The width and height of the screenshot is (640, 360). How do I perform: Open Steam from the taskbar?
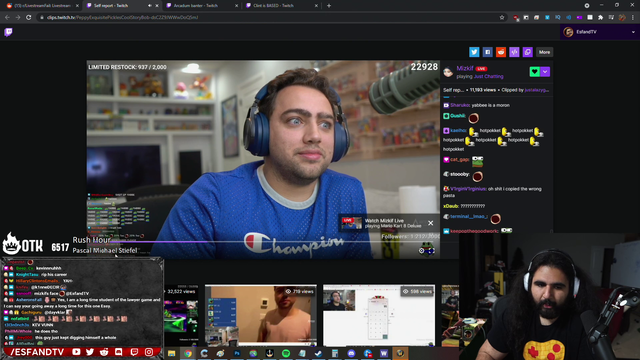point(318,353)
